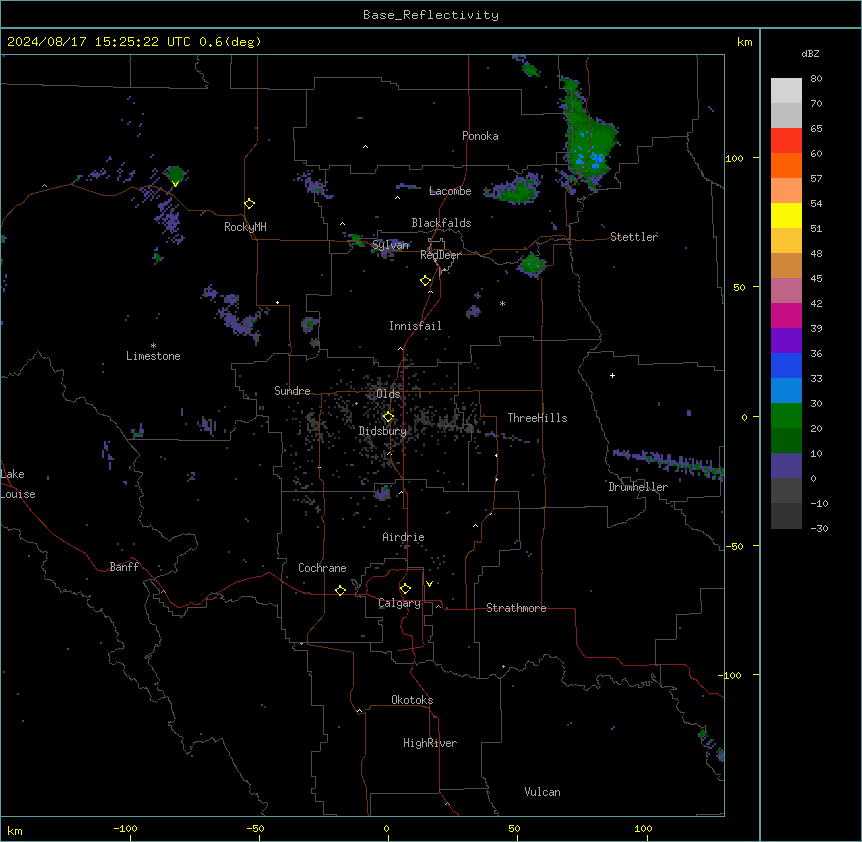Click the Base_Reflectivity title
The image size is (862, 842).
[x=431, y=15]
